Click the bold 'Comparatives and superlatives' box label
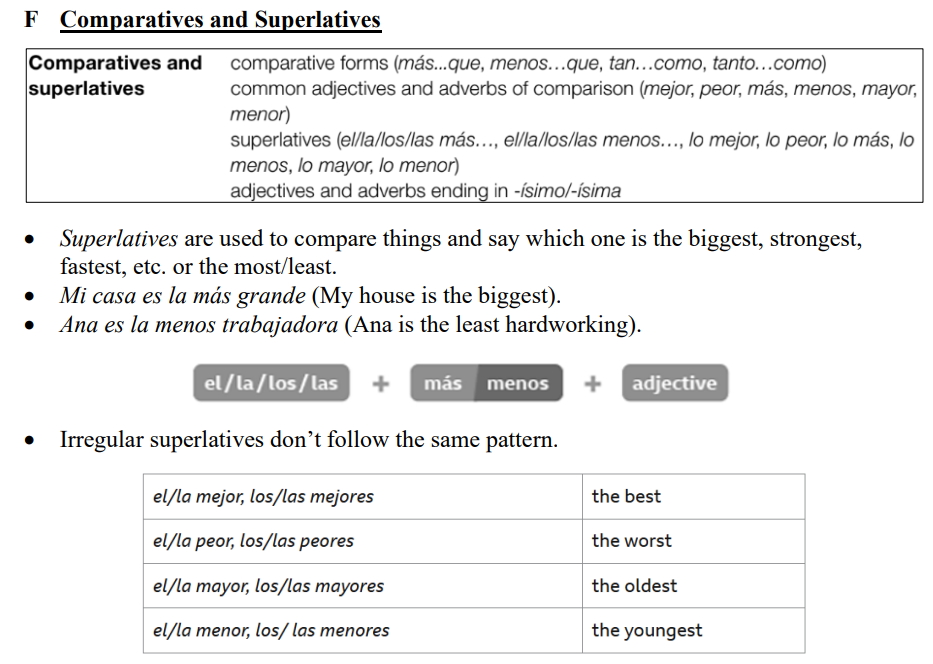This screenshot has width=933, height=664. pos(115,76)
